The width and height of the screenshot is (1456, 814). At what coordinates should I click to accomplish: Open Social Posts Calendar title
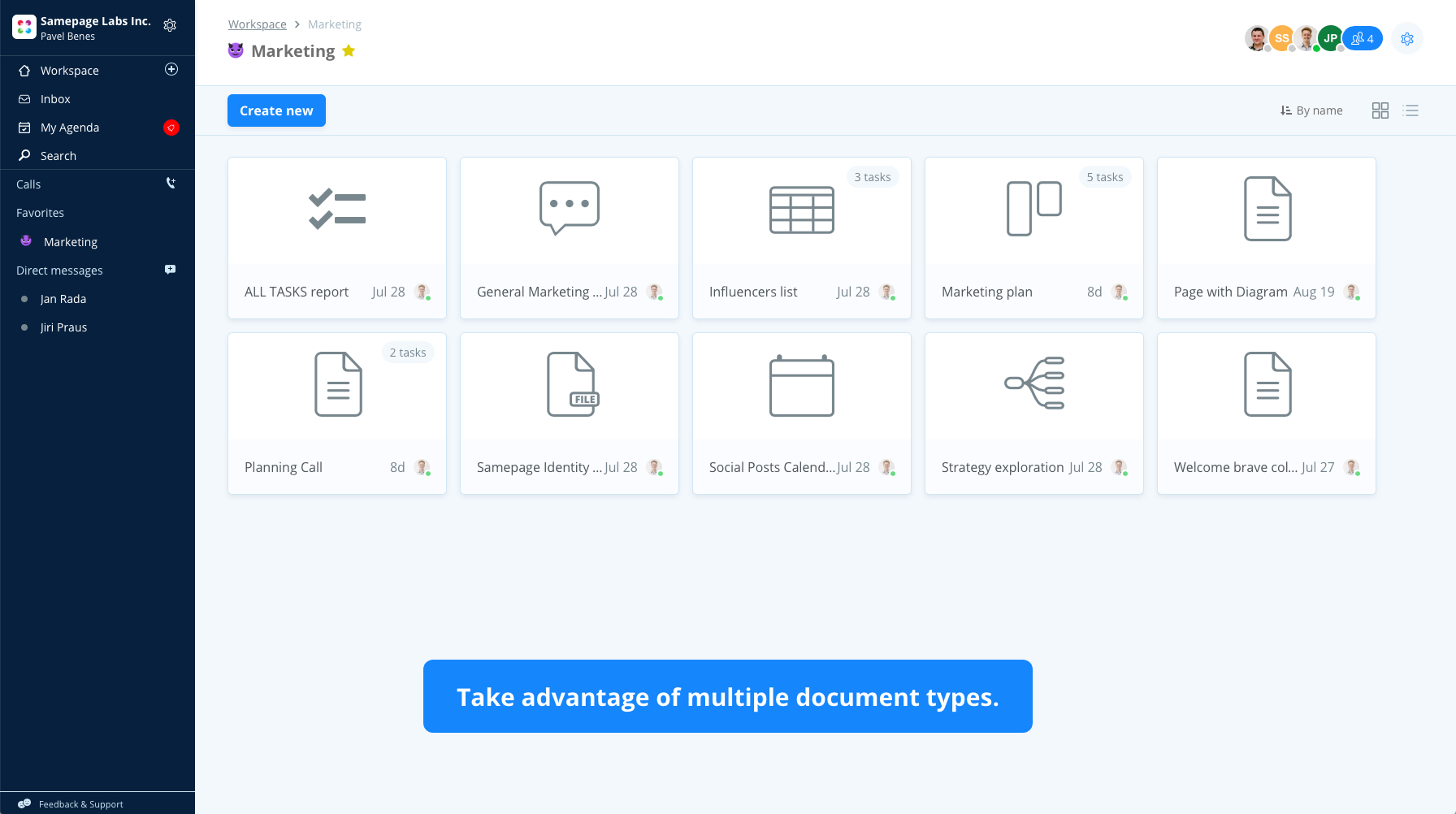pyautogui.click(x=773, y=467)
